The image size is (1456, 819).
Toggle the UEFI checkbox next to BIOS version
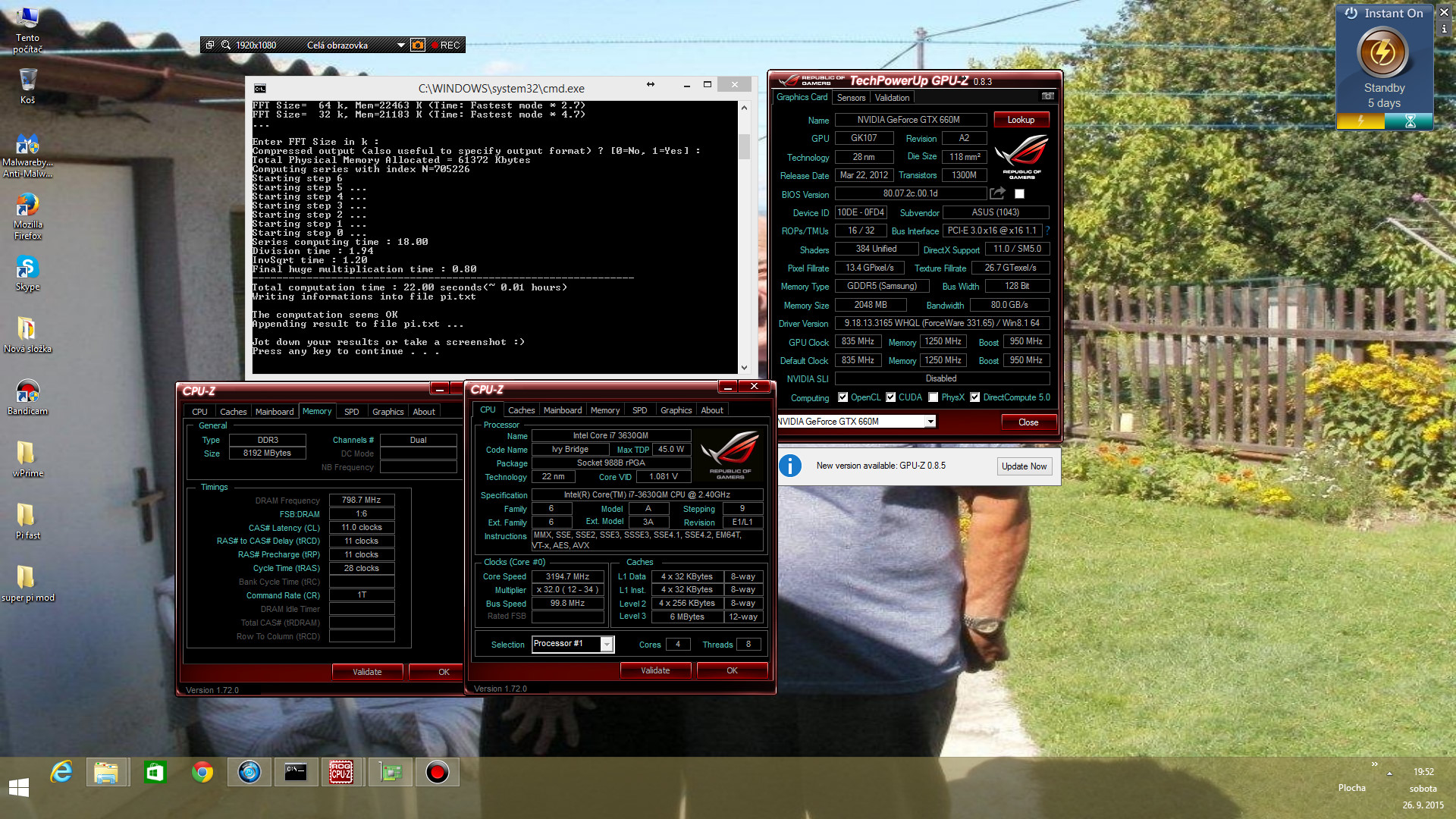[x=1019, y=194]
